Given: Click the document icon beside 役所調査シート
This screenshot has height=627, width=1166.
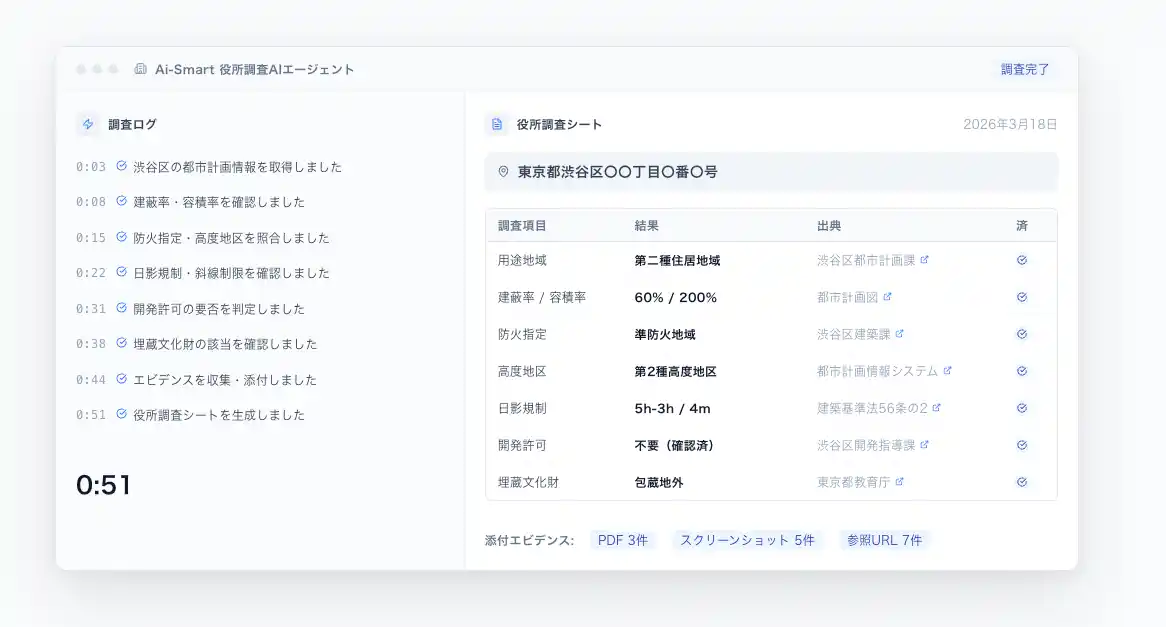Looking at the screenshot, I should pos(496,125).
